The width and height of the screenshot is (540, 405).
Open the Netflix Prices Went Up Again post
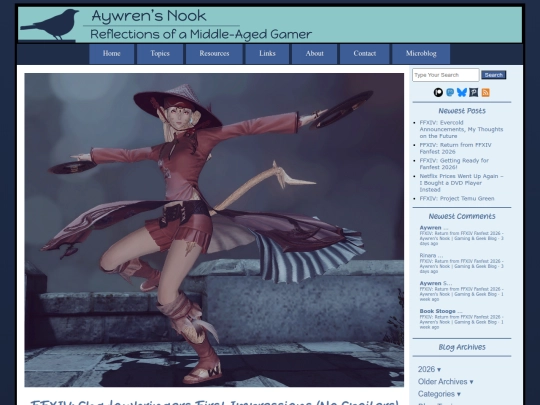pos(461,183)
